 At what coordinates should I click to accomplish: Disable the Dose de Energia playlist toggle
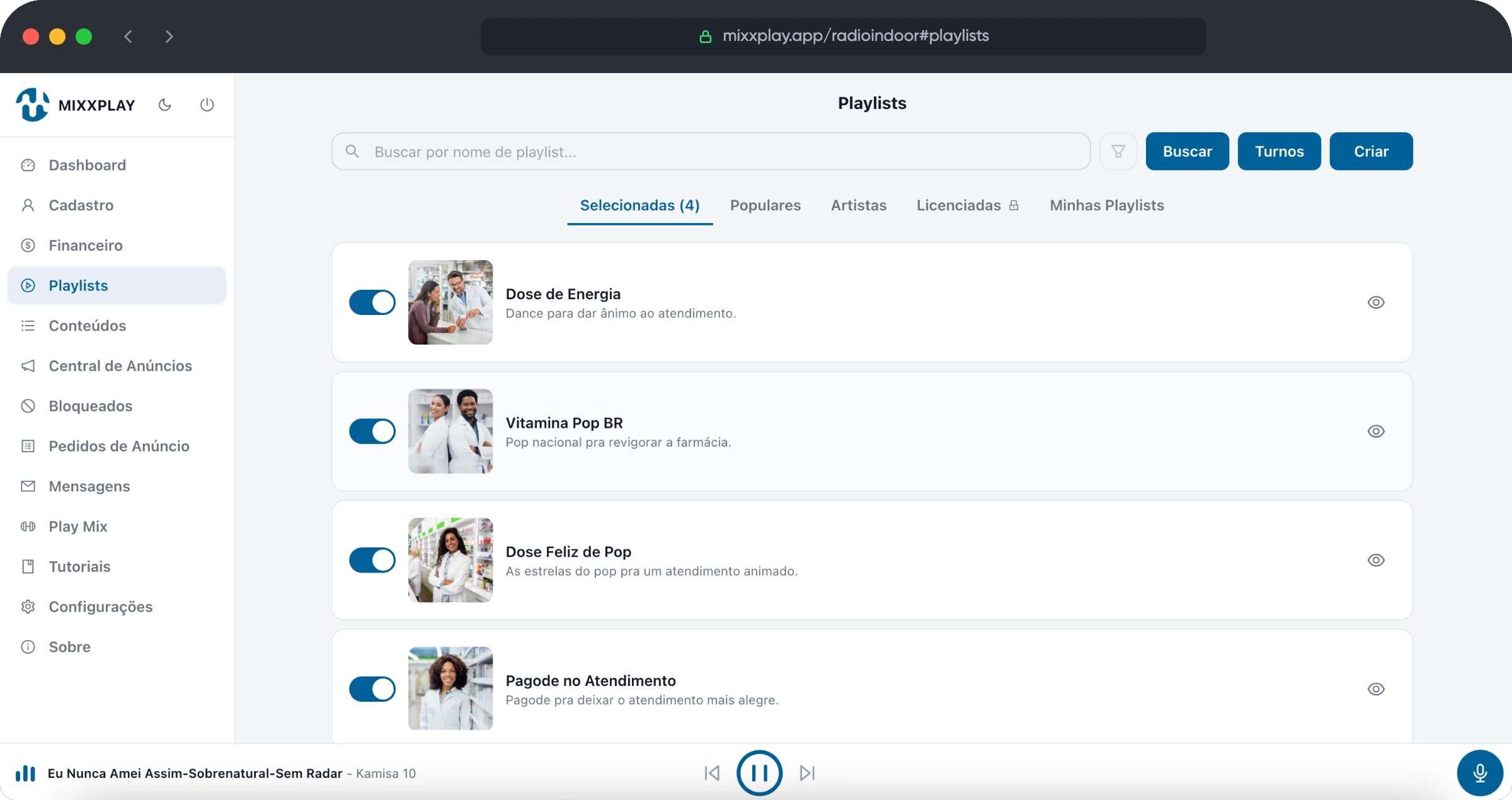pyautogui.click(x=372, y=302)
